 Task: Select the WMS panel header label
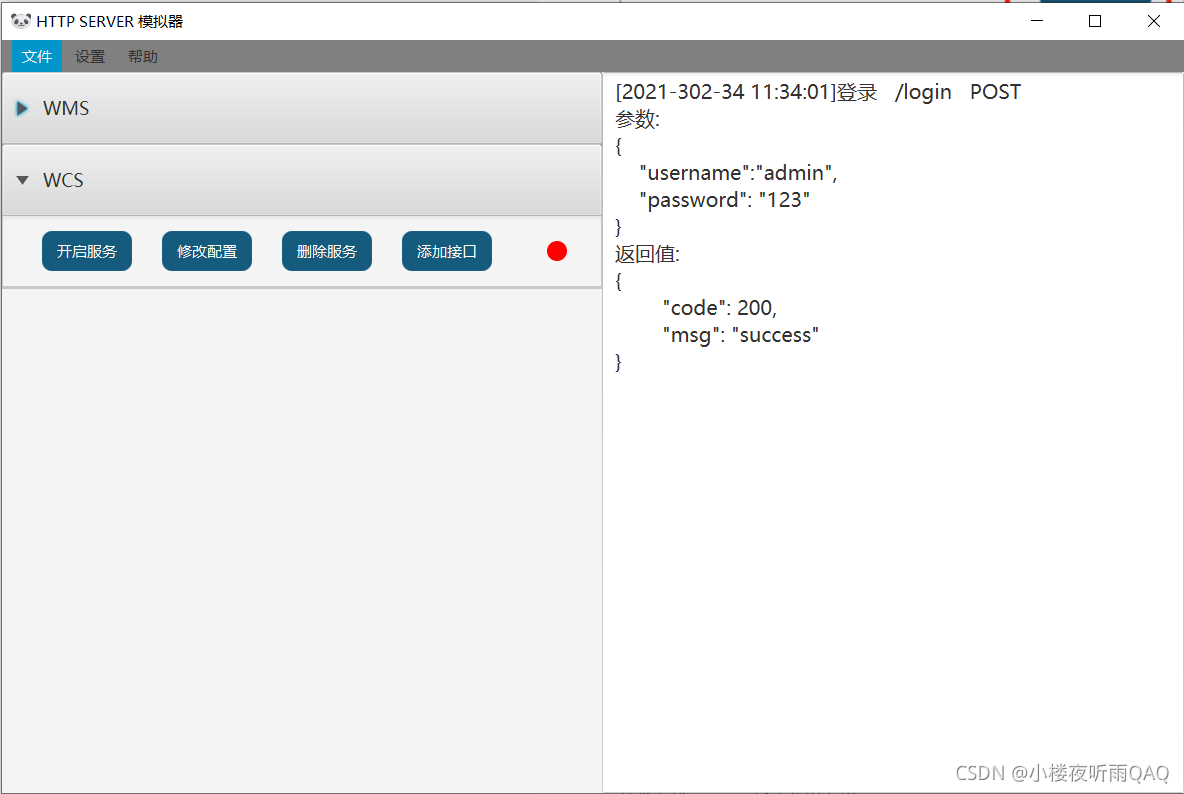pos(66,109)
